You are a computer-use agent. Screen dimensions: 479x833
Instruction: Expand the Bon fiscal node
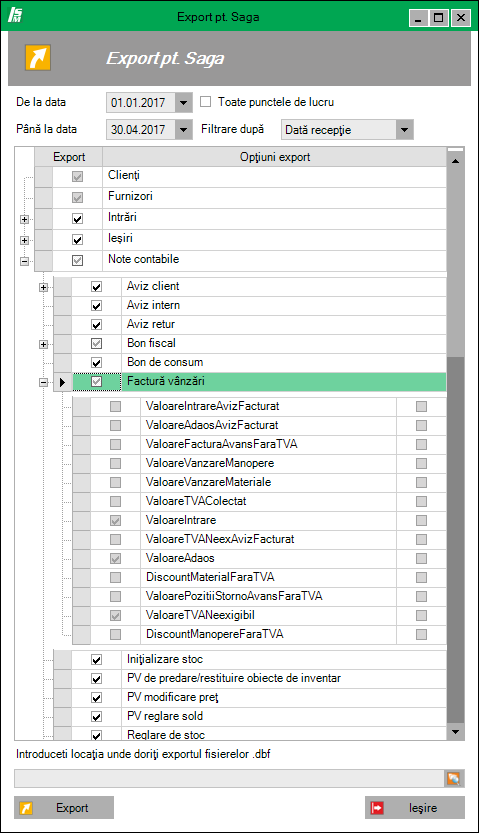pos(44,344)
